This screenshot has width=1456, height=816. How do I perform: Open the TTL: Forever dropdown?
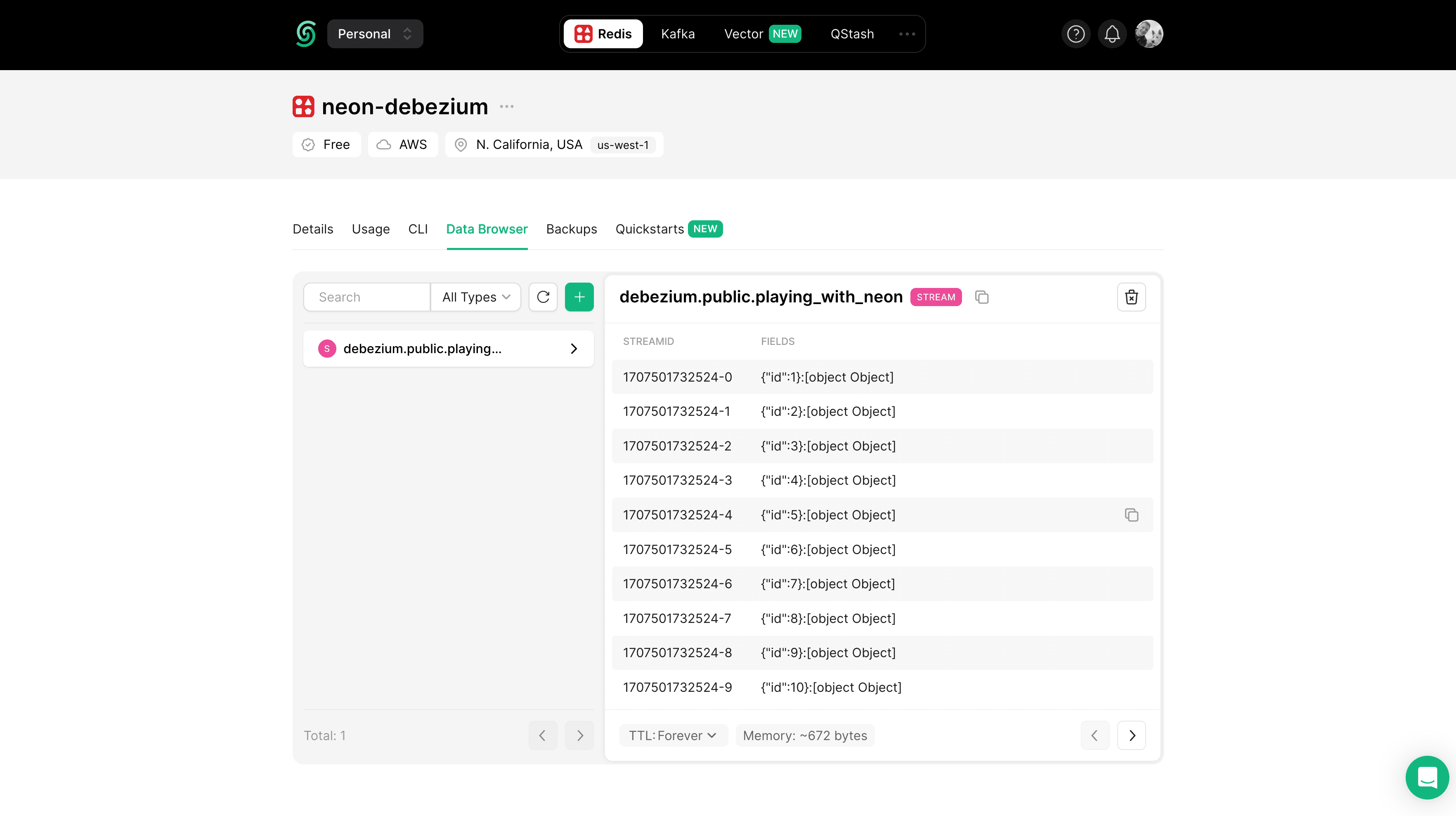673,735
